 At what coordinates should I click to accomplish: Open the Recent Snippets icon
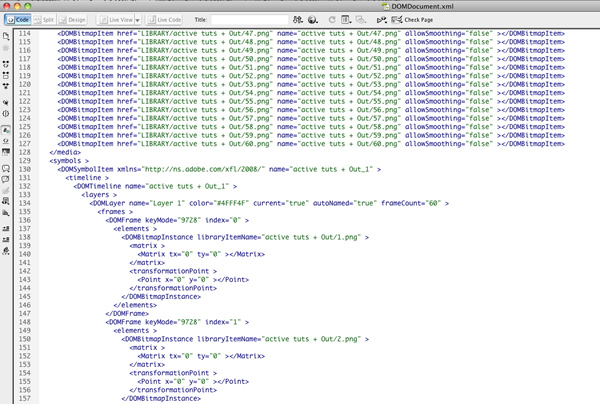6,201
